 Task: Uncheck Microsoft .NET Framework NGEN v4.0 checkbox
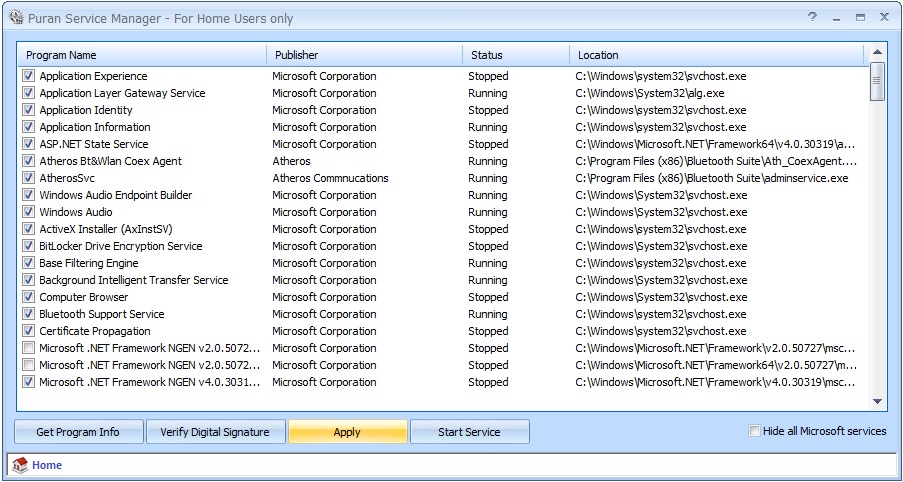tap(28, 381)
